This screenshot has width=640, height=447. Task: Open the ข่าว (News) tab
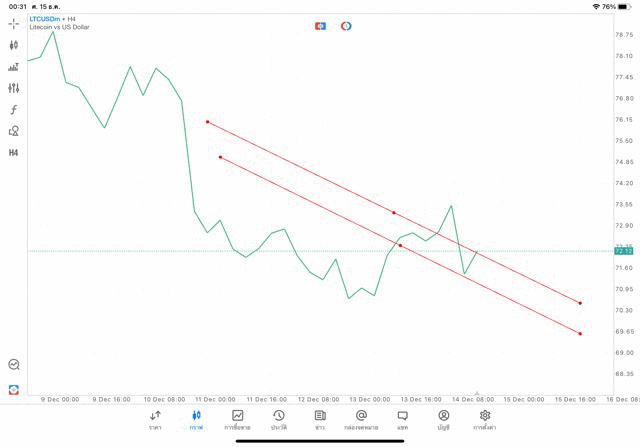coord(320,420)
